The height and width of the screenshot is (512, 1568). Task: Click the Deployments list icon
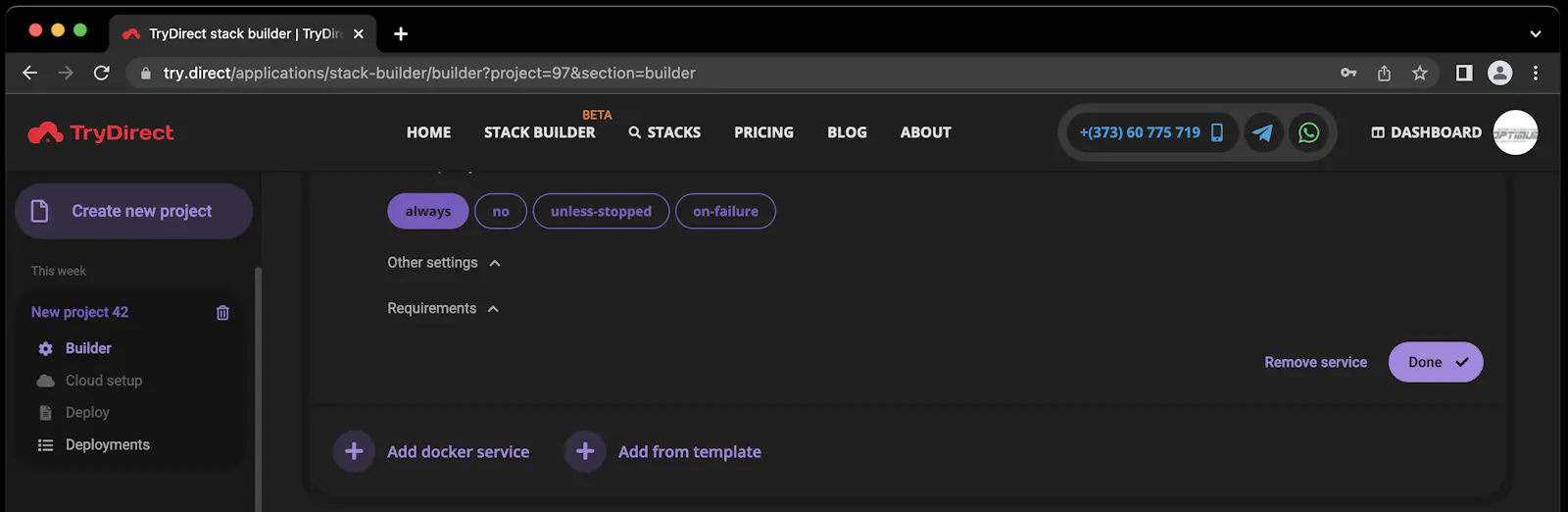[x=45, y=445]
